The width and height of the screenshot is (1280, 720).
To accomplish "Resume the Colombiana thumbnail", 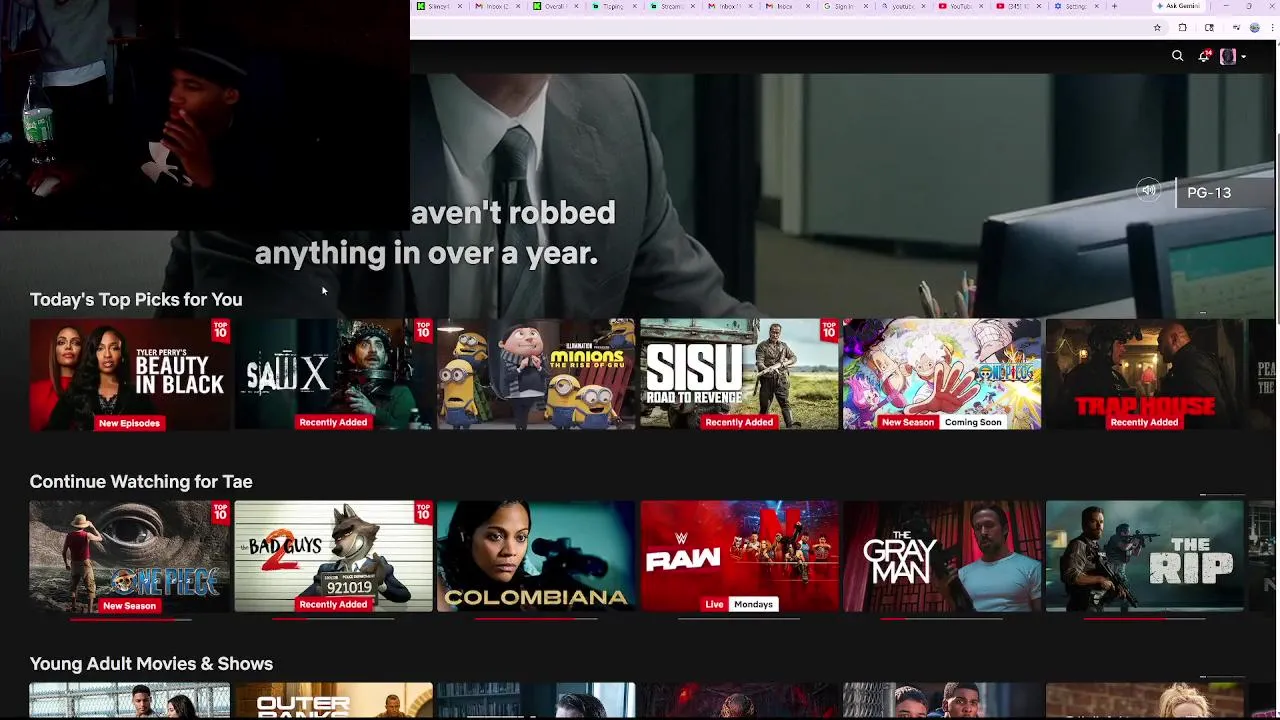I will click(536, 556).
